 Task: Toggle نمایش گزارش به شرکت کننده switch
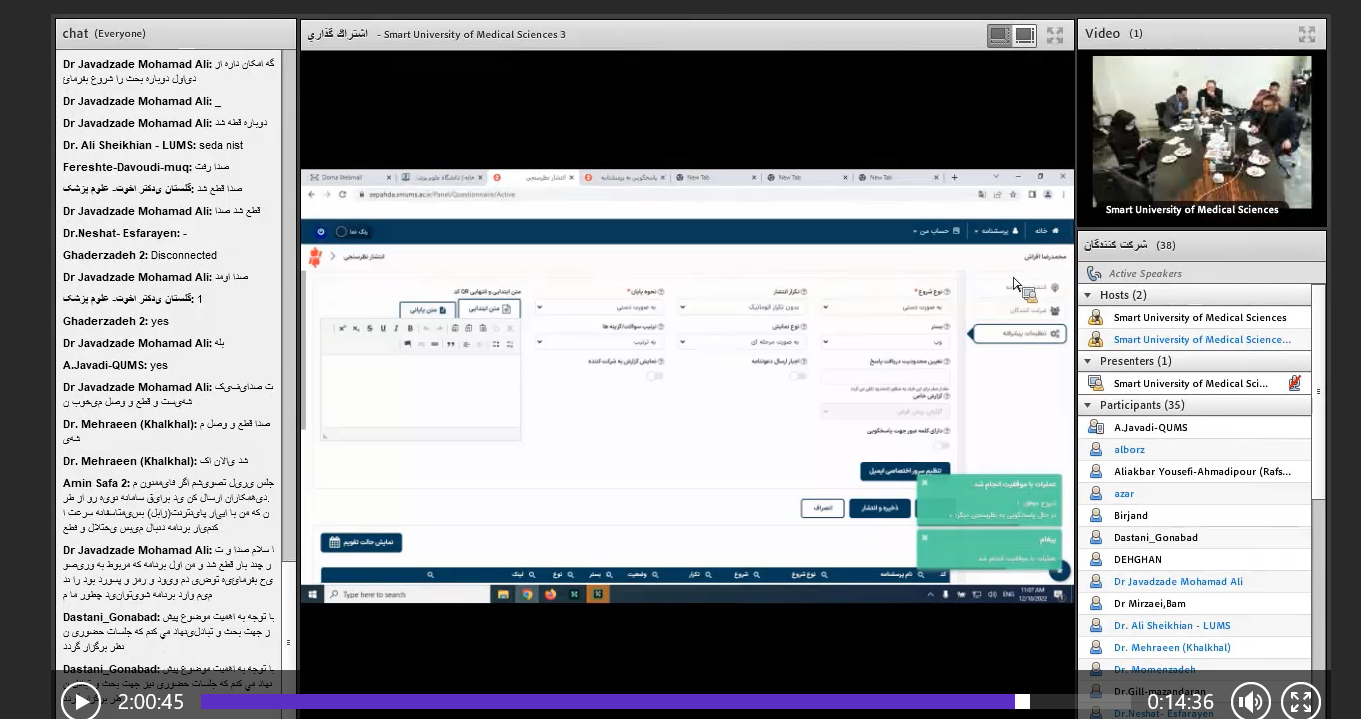[x=654, y=376]
